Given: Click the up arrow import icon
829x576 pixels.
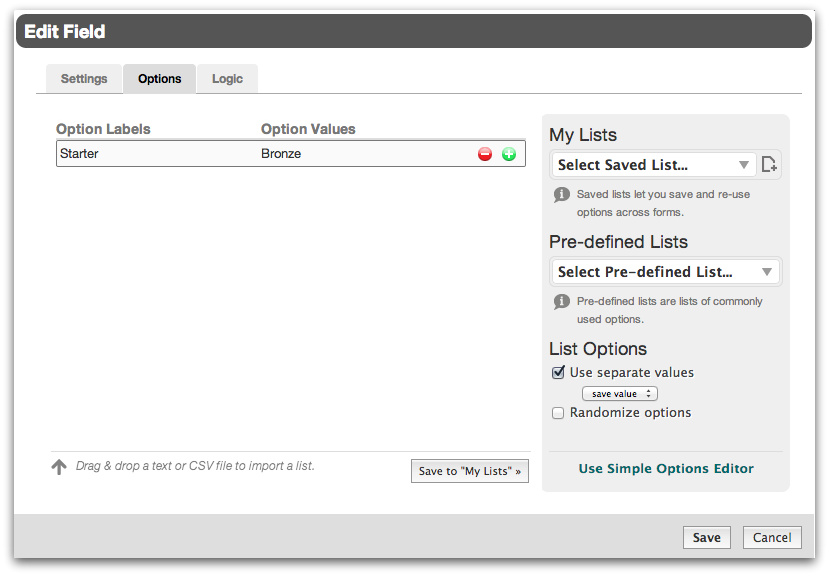Looking at the screenshot, I should [59, 466].
